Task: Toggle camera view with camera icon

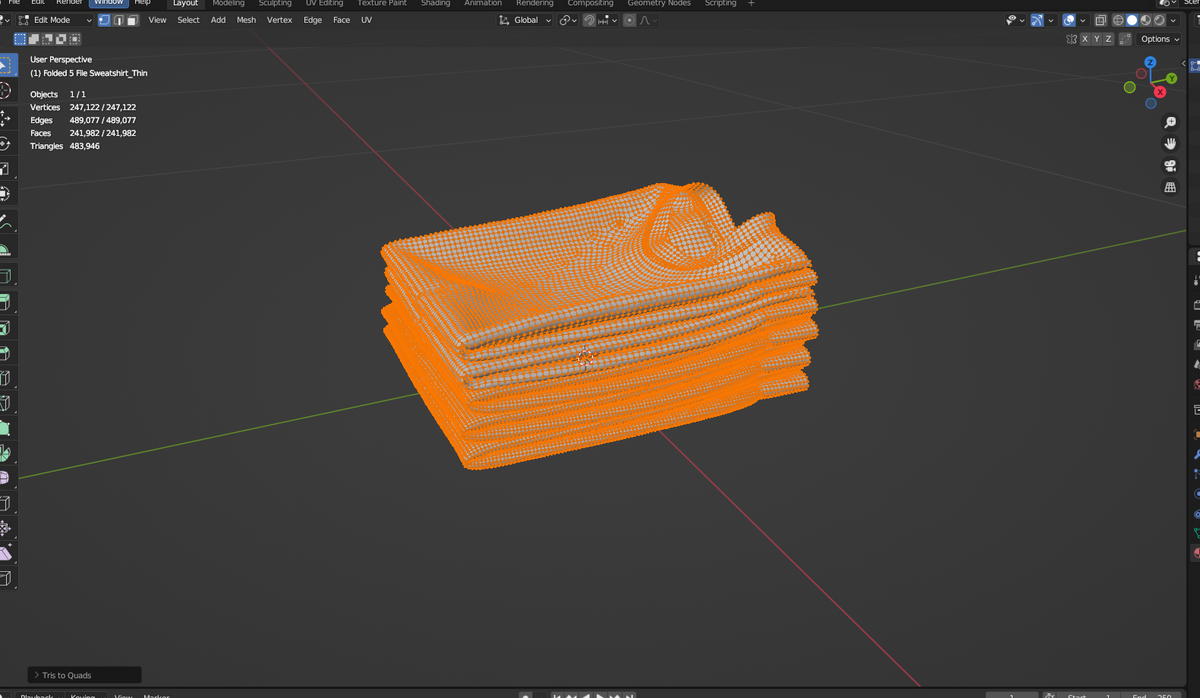Action: tap(1170, 165)
